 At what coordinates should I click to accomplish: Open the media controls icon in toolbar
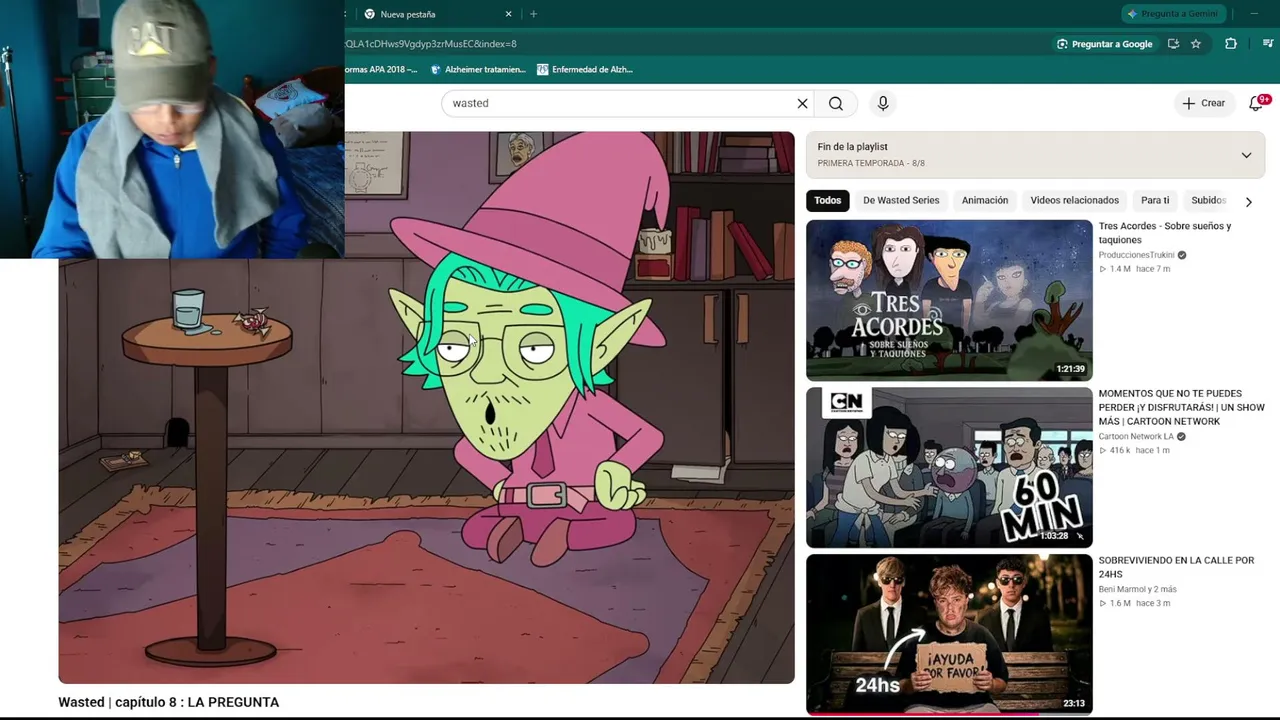(x=1268, y=44)
